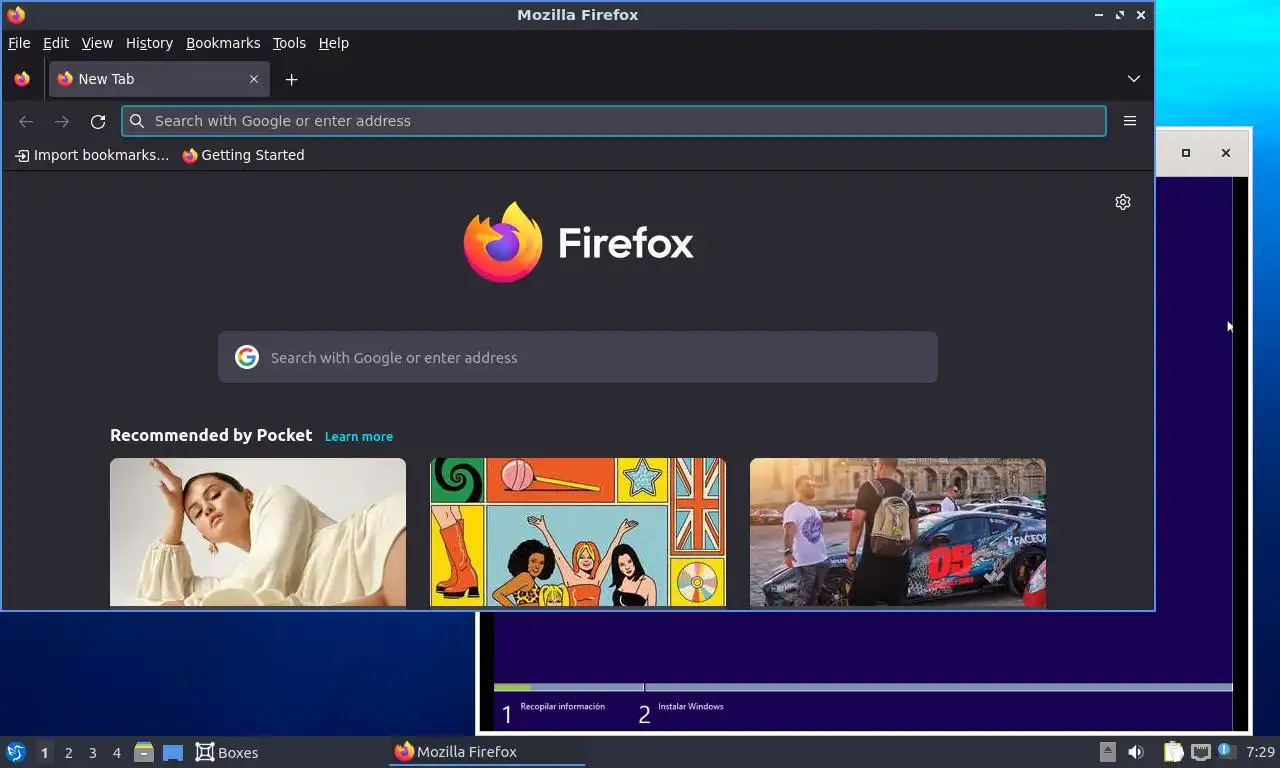
Task: Click Import bookmarks in bookmarks toolbar
Action: [x=91, y=155]
